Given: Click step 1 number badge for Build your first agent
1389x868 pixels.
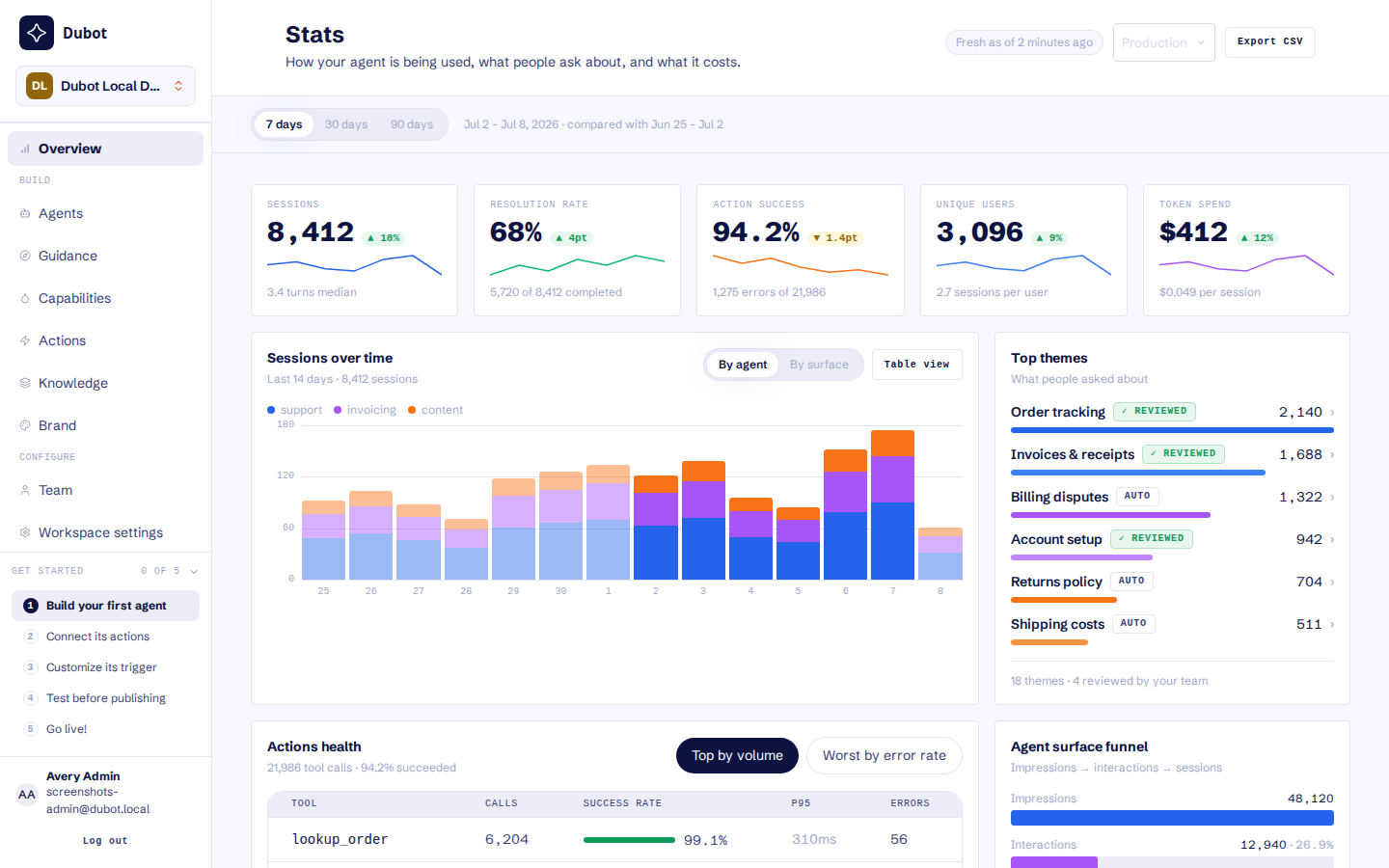Looking at the screenshot, I should (31, 606).
